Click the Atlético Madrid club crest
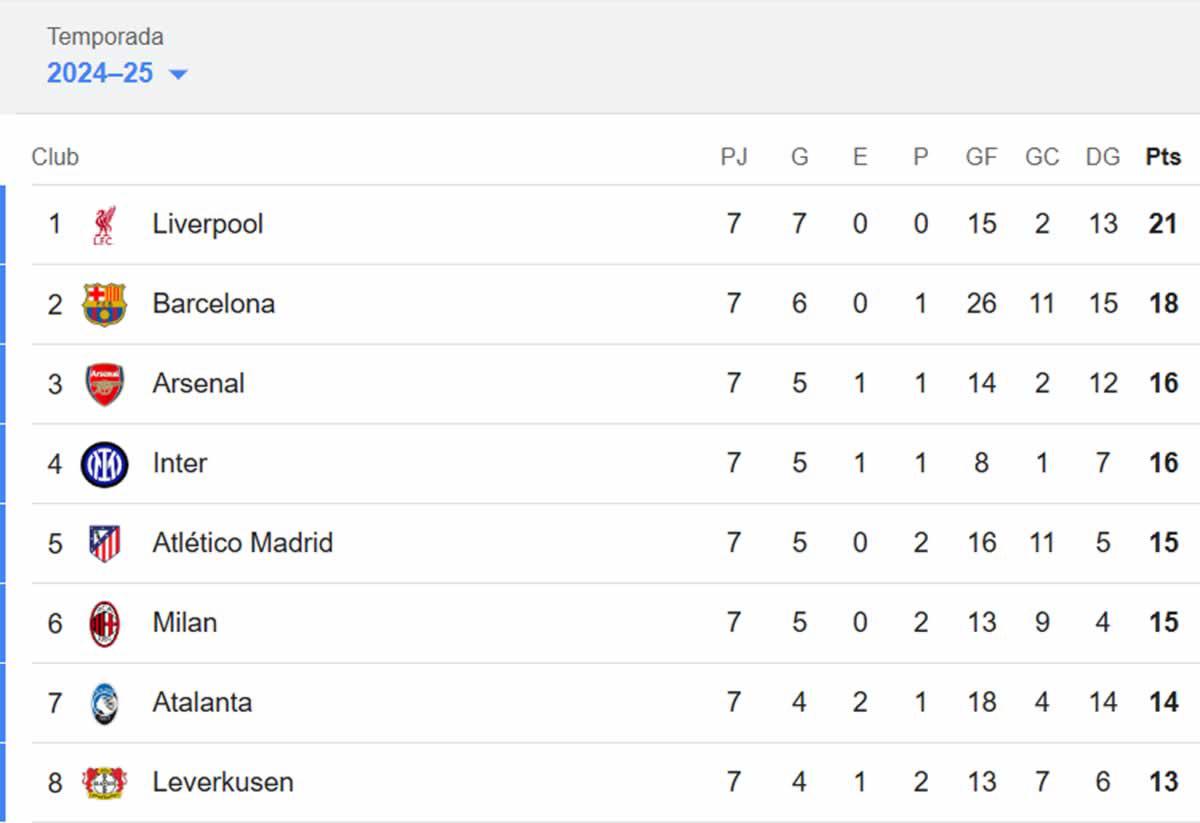 coord(104,542)
